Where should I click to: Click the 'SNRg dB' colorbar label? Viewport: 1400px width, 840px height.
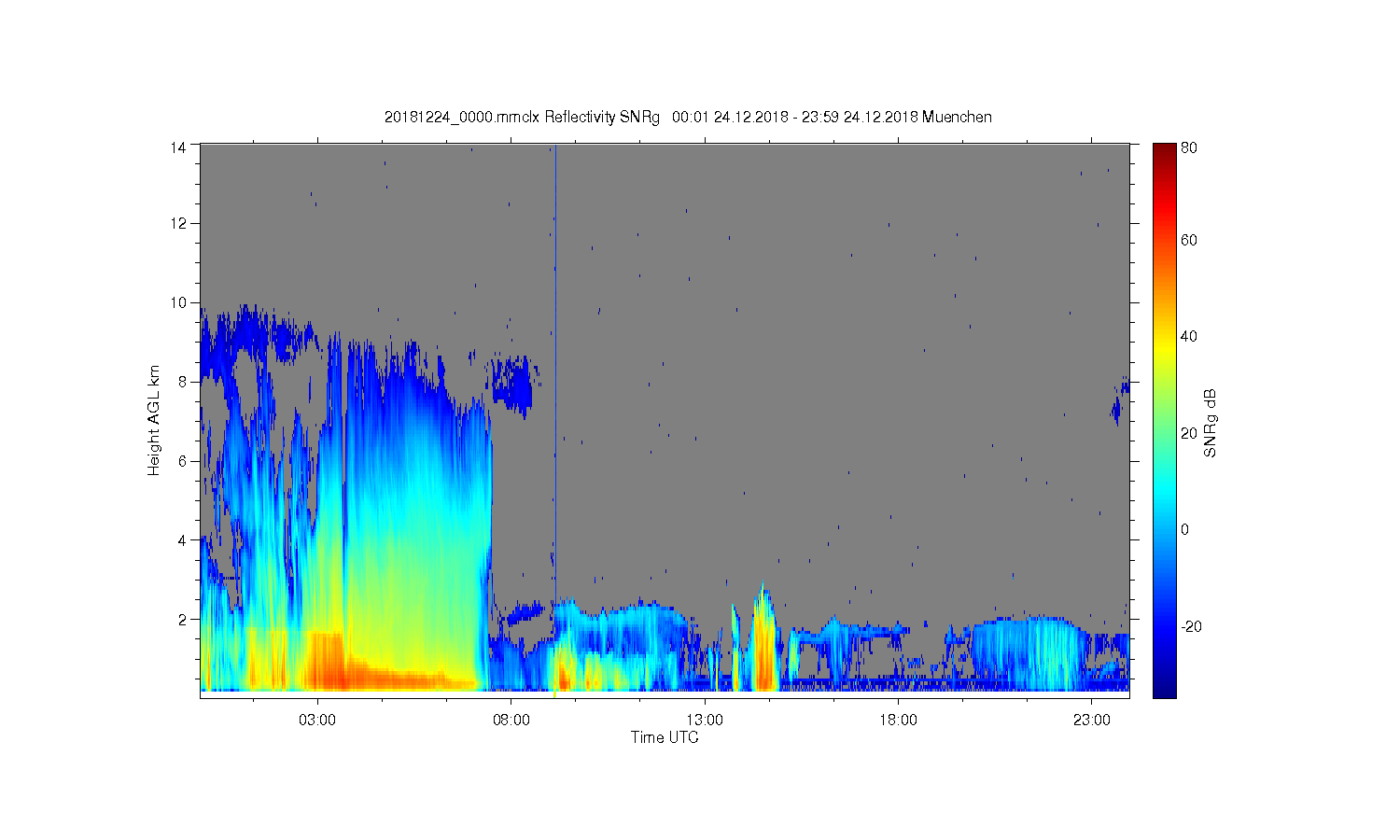[x=1211, y=422]
